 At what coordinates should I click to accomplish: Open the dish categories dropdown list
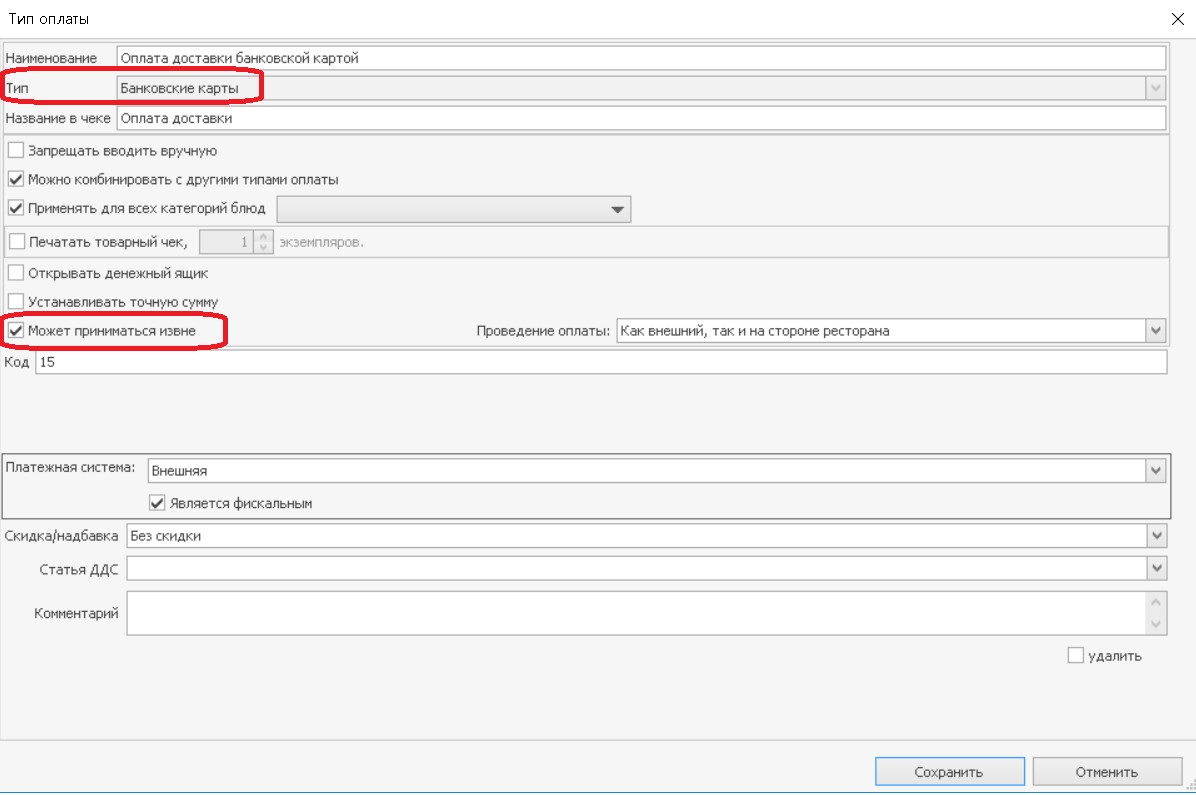pyautogui.click(x=617, y=209)
